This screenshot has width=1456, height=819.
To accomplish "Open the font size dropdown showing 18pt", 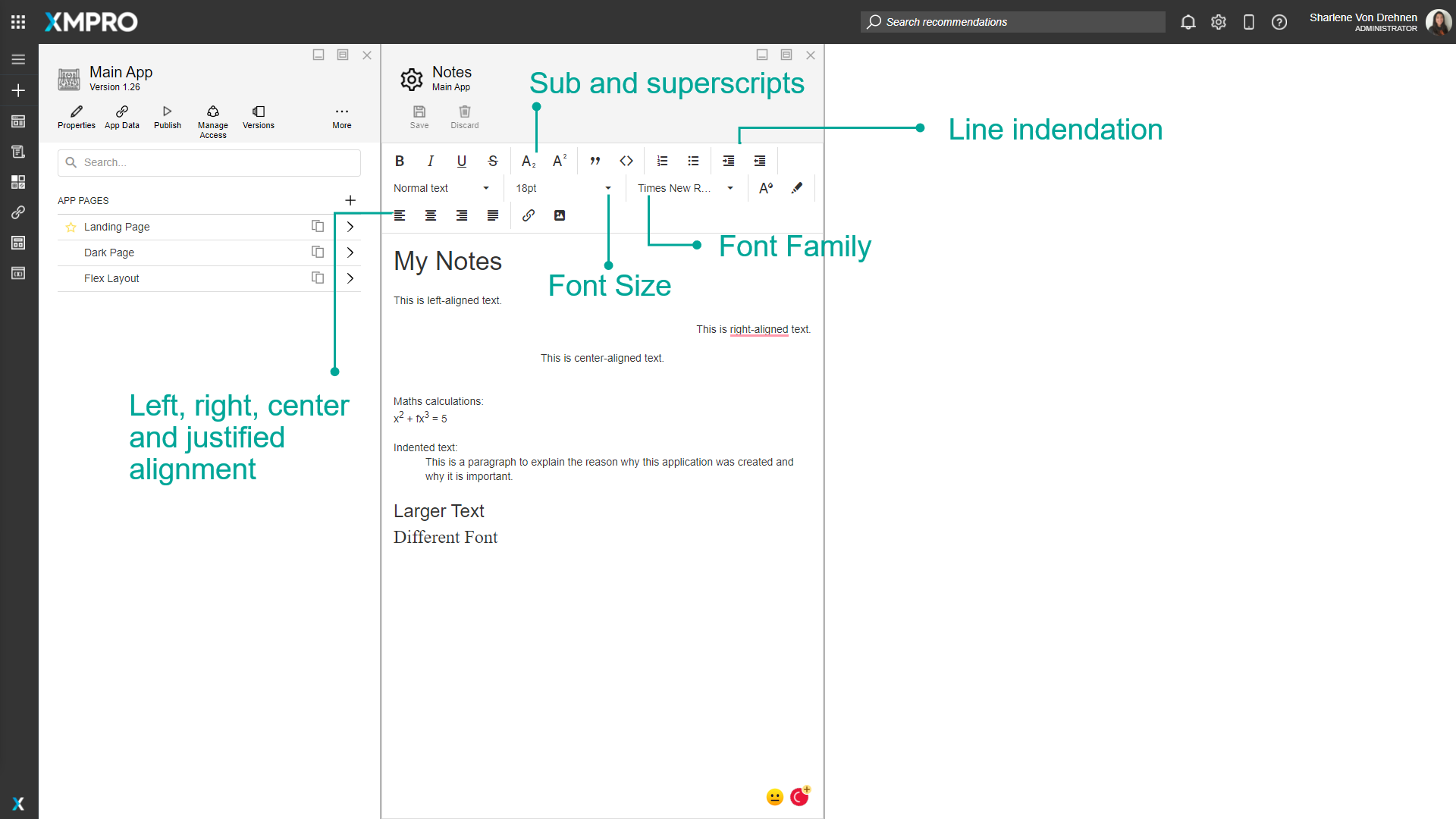I will [563, 187].
